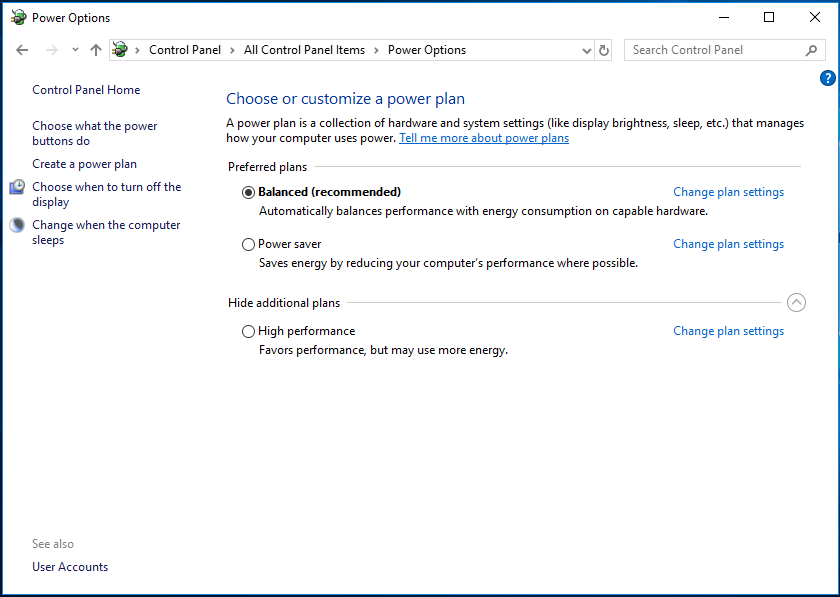Click the up-one-level arrow

[95, 49]
